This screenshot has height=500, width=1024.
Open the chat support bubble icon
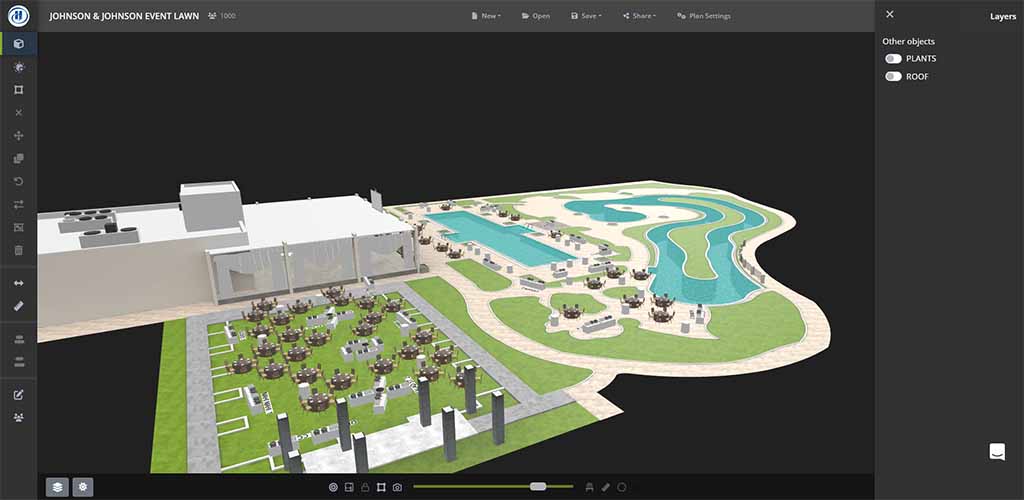(997, 452)
